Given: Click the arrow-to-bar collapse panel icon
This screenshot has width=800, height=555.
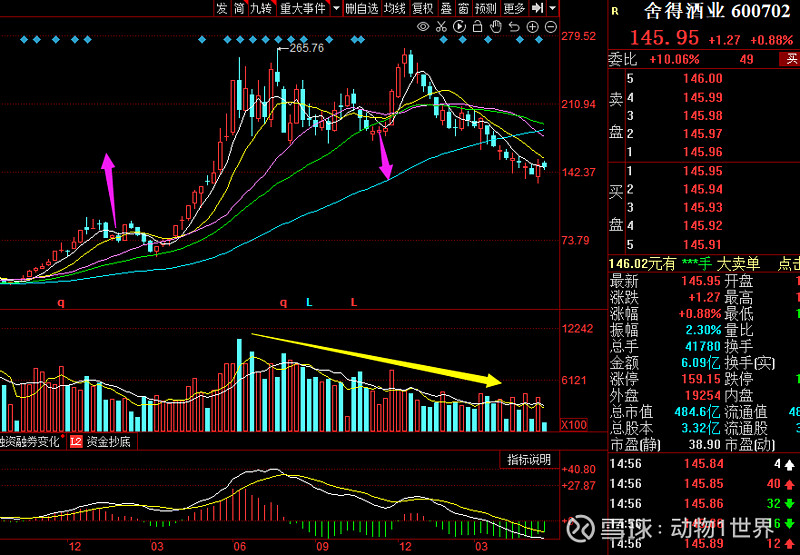Looking at the screenshot, I should coord(537,8).
